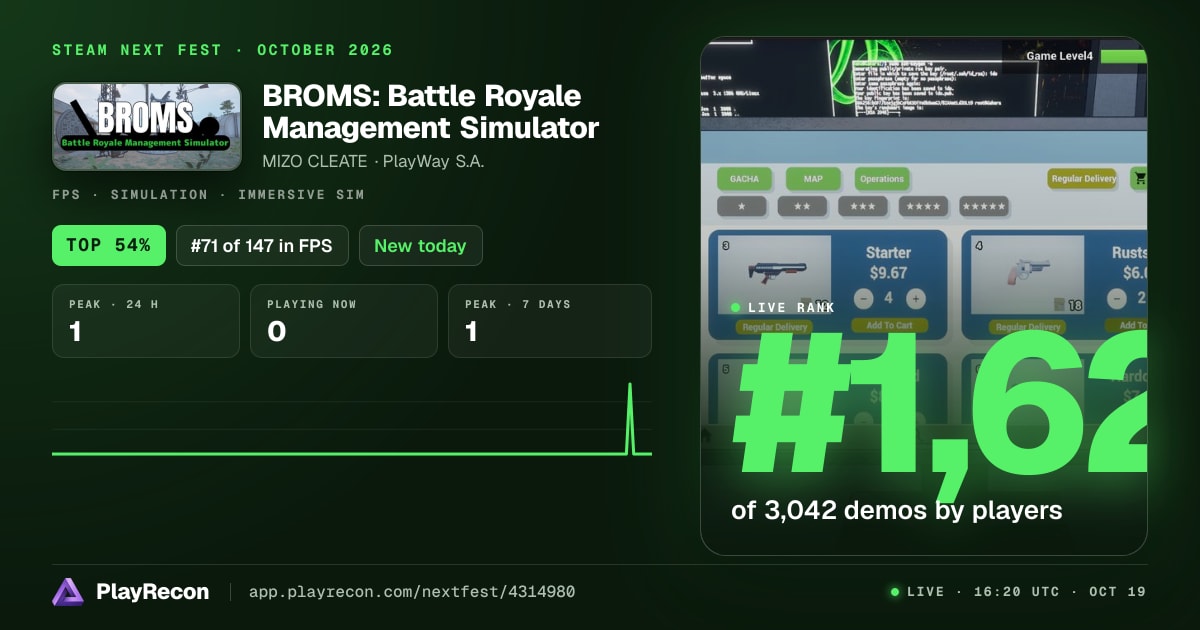
Task: Click the Rusty revolver weapon image
Action: click(1027, 272)
